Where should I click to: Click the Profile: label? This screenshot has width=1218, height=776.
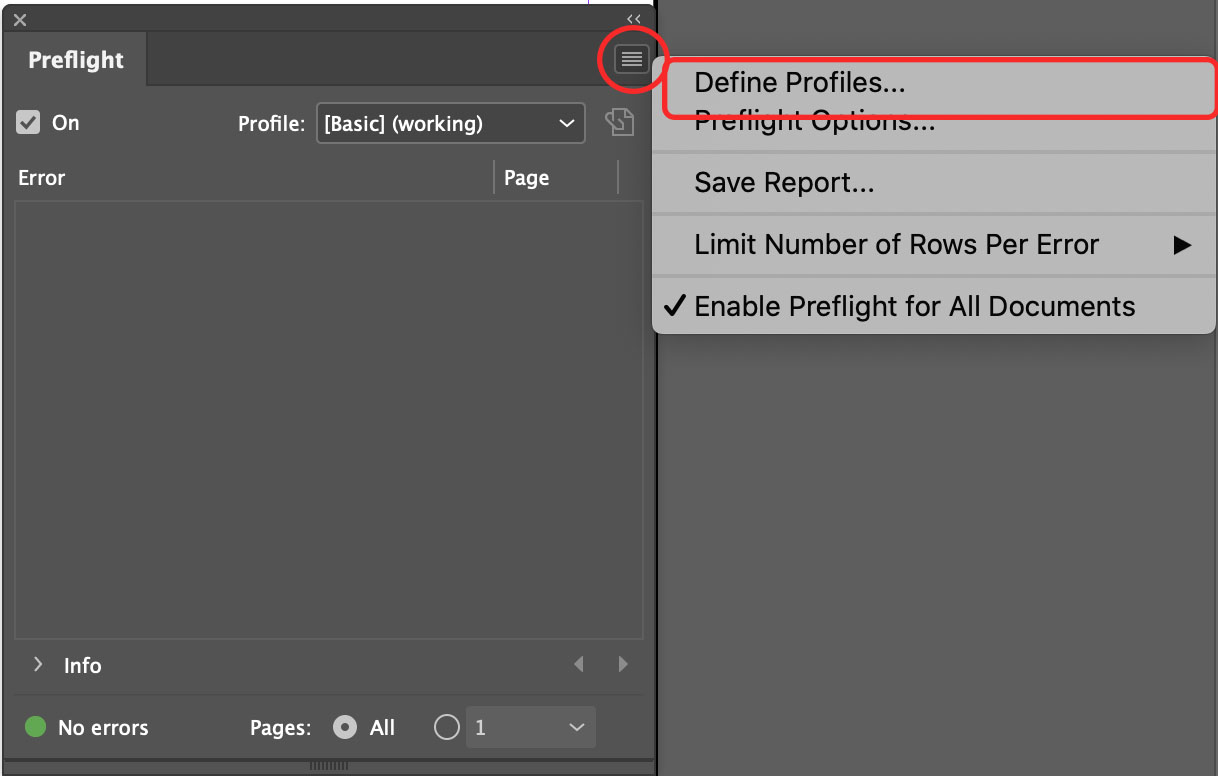click(x=271, y=124)
